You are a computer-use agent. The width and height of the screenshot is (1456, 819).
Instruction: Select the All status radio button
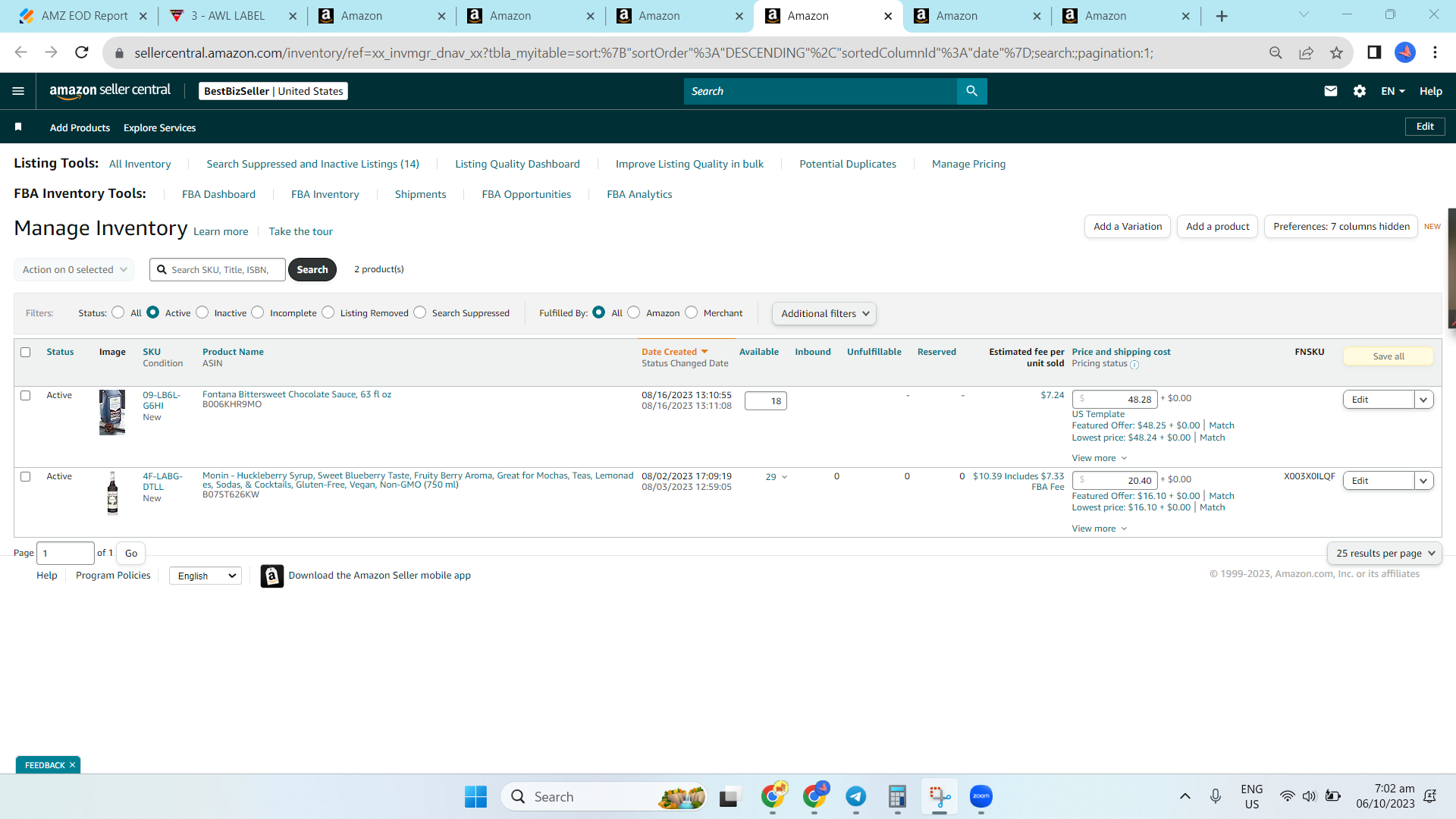point(118,312)
